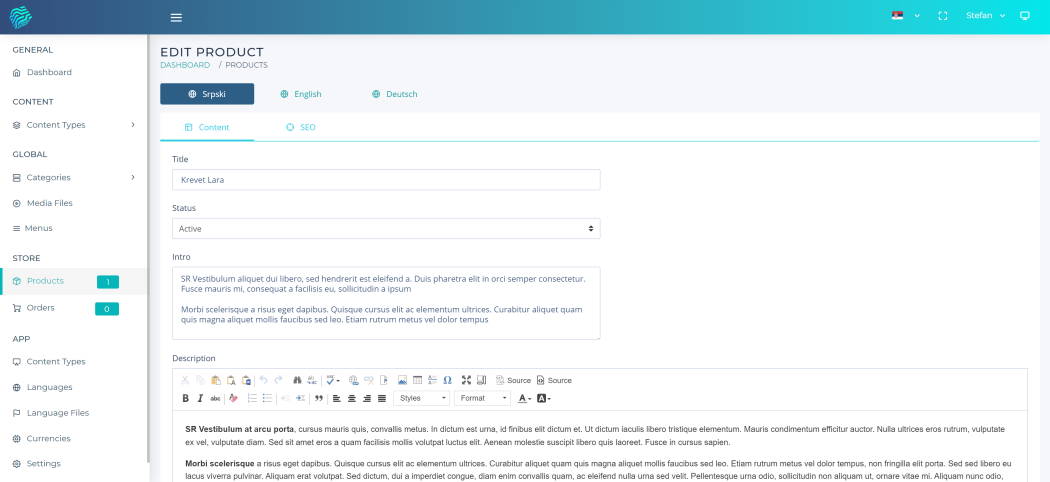Switch to the SEO tab
Viewport: 1050px width, 482px height.
coord(300,127)
